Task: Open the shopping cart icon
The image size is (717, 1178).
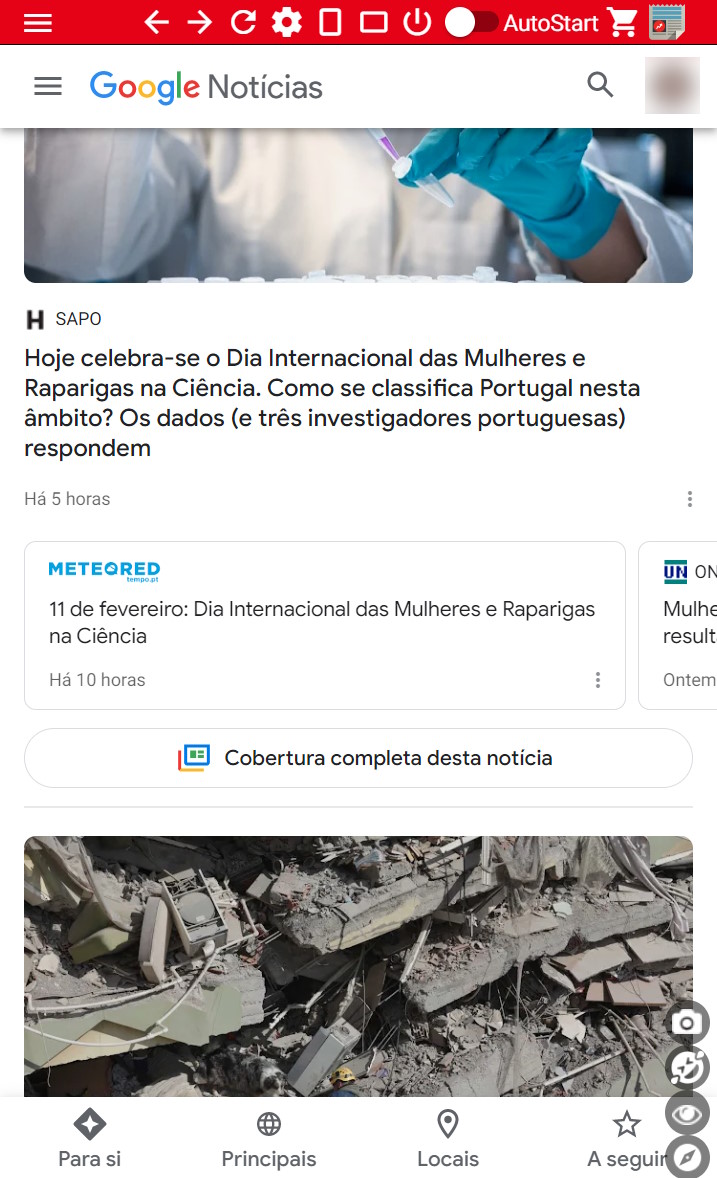Action: [623, 23]
